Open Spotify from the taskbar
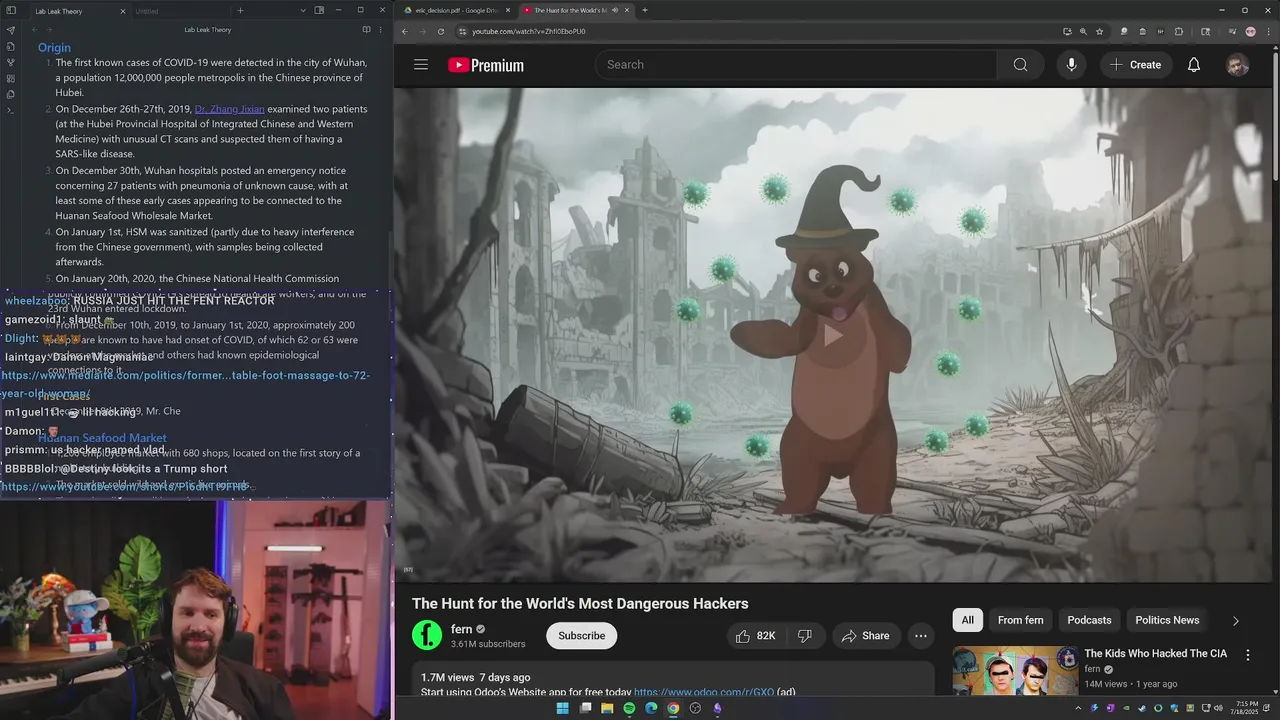This screenshot has width=1280, height=720. (629, 708)
